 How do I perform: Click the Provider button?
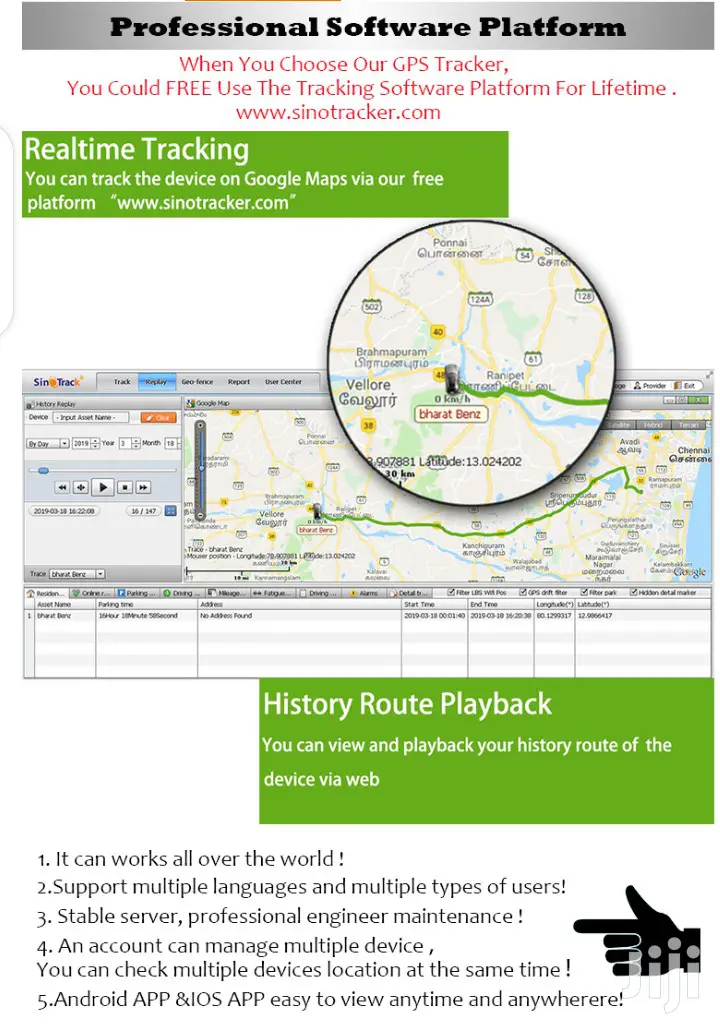point(650,386)
